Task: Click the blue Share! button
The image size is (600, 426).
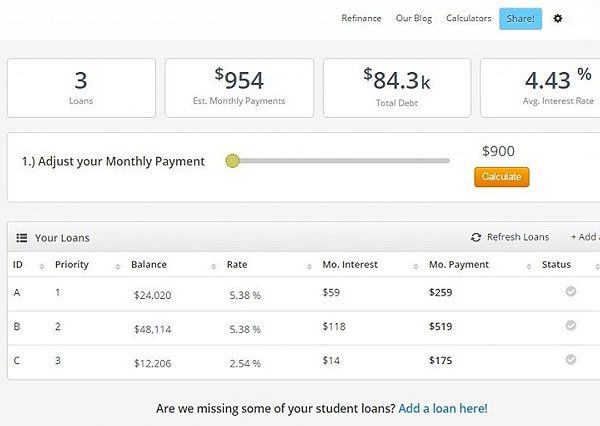Action: point(520,19)
